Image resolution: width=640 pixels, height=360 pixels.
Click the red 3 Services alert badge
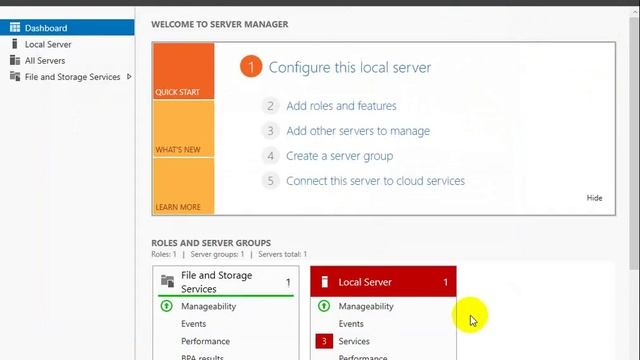tap(324, 341)
